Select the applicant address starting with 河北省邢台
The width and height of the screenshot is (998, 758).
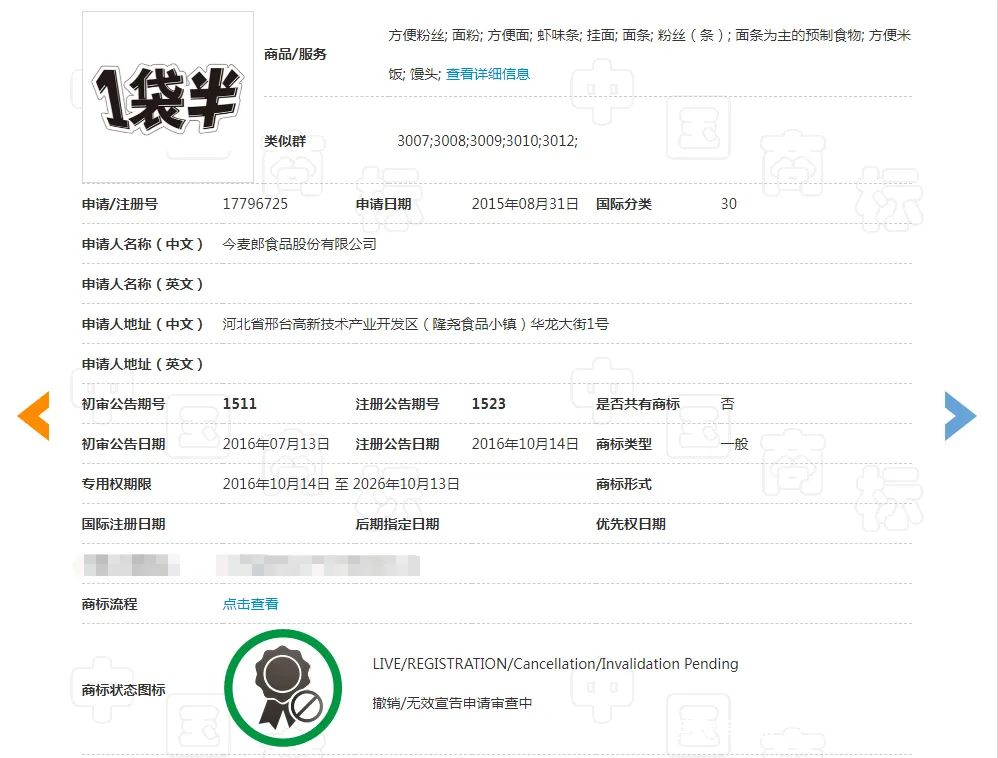point(415,324)
